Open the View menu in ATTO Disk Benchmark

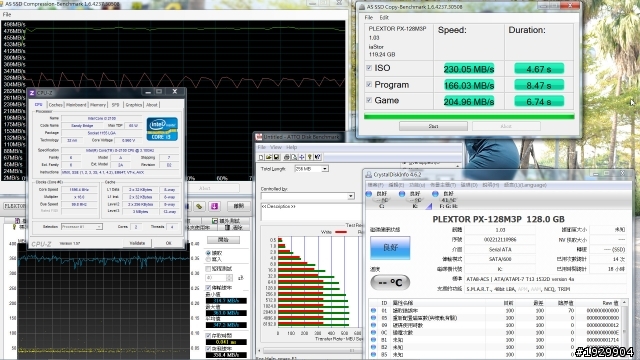[276, 147]
